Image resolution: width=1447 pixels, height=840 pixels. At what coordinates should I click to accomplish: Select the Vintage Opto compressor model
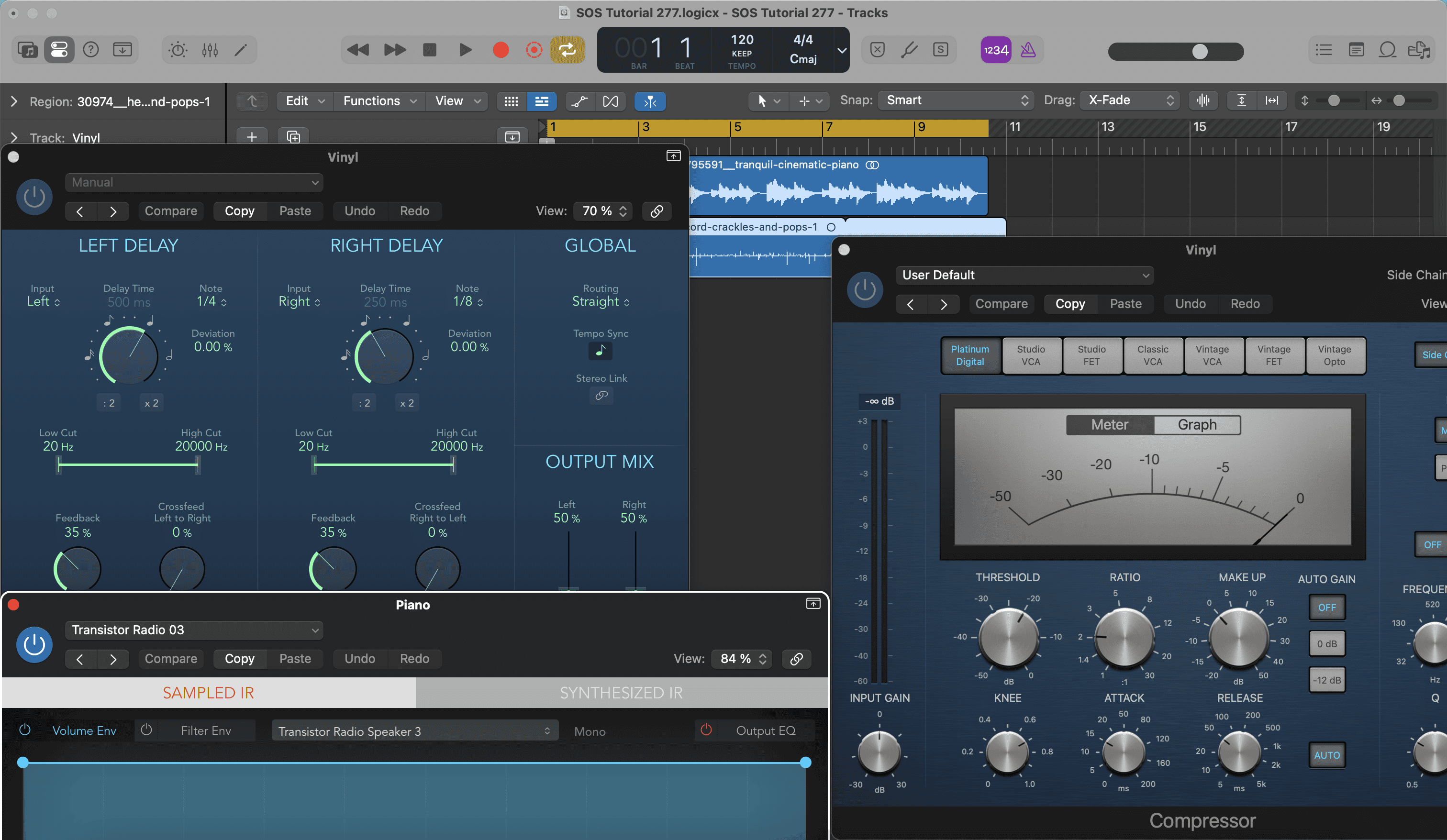coord(1334,355)
